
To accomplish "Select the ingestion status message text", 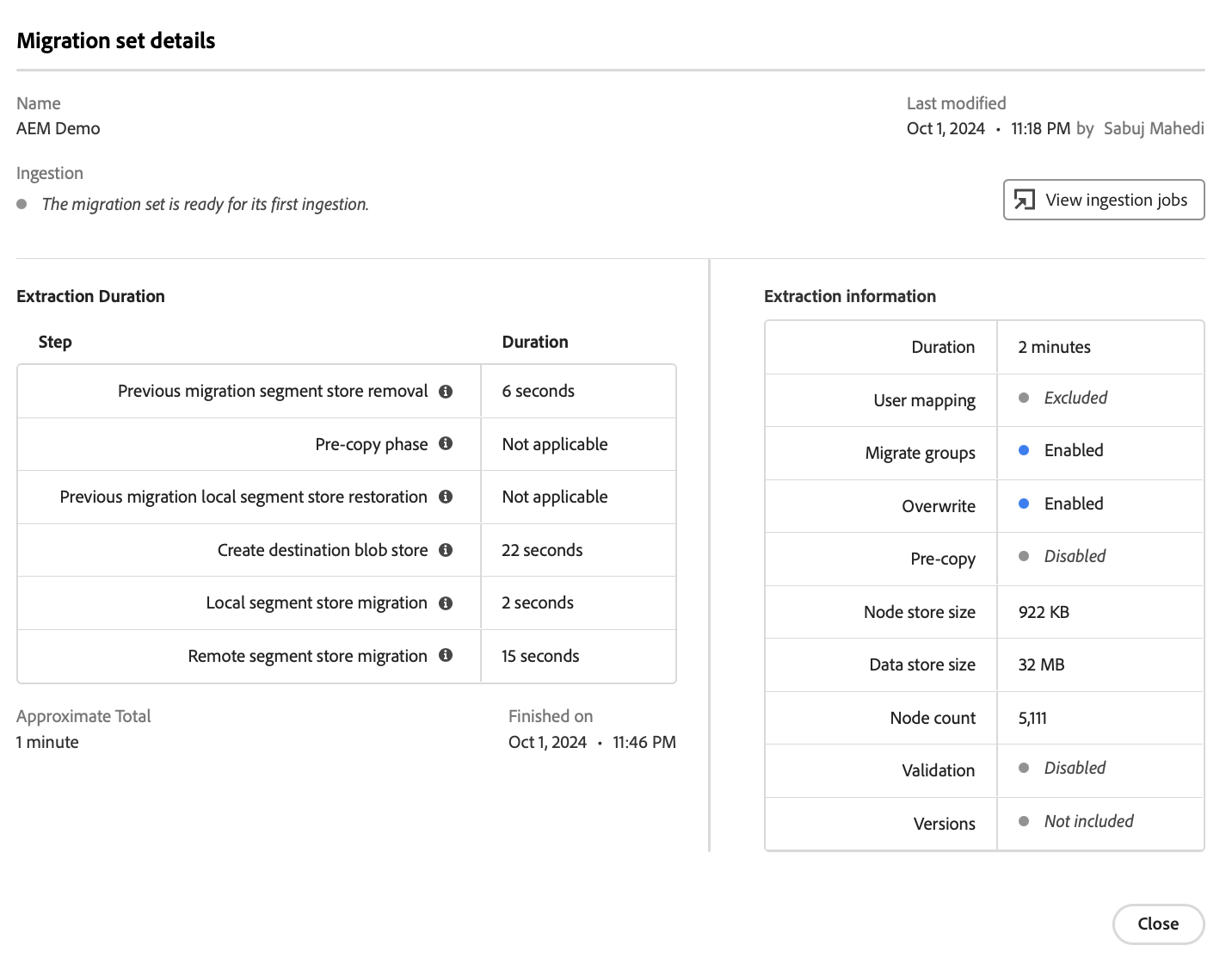I will (205, 204).
